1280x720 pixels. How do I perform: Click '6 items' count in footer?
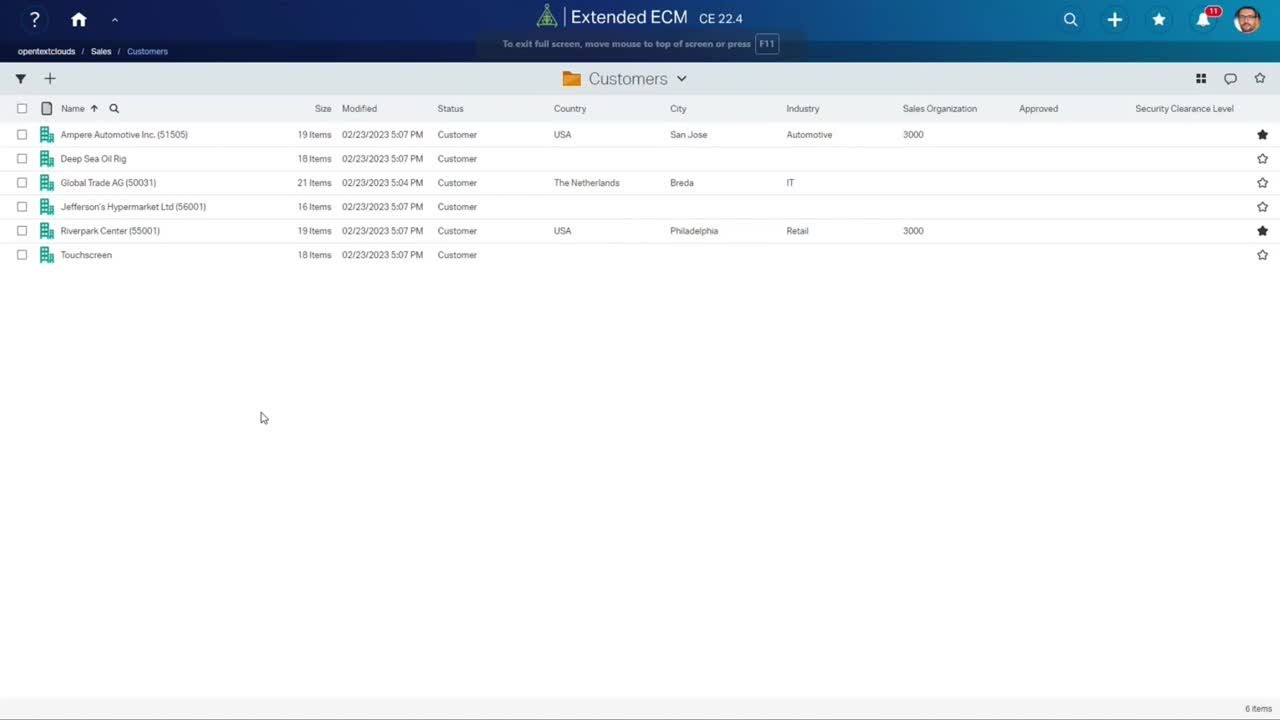[x=1258, y=709]
